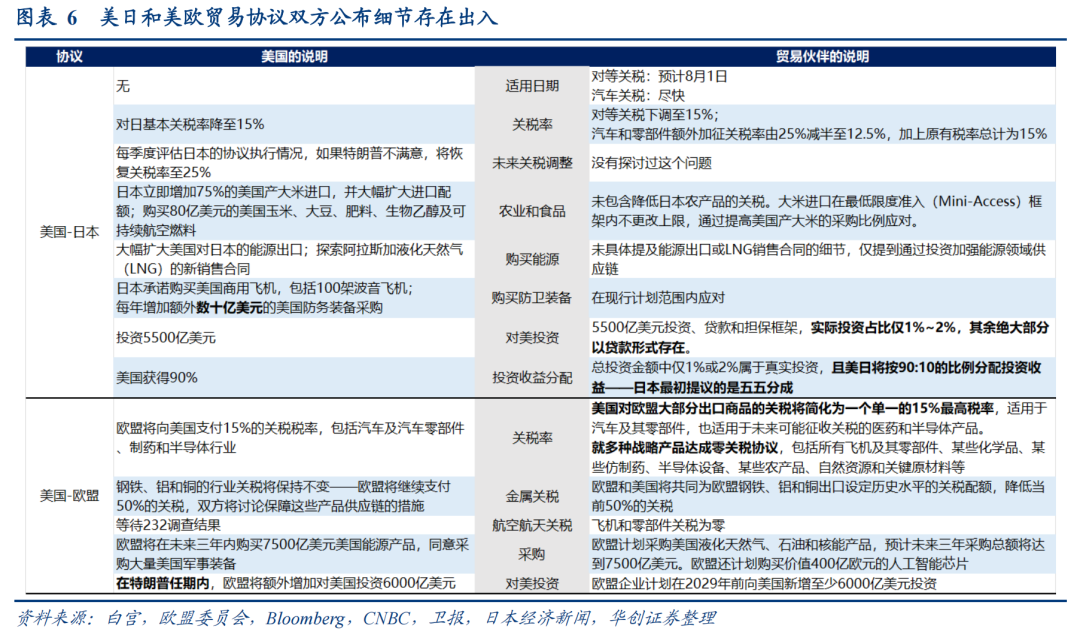
Task: Click the "投资收益分配" category cell
Action: point(531,377)
